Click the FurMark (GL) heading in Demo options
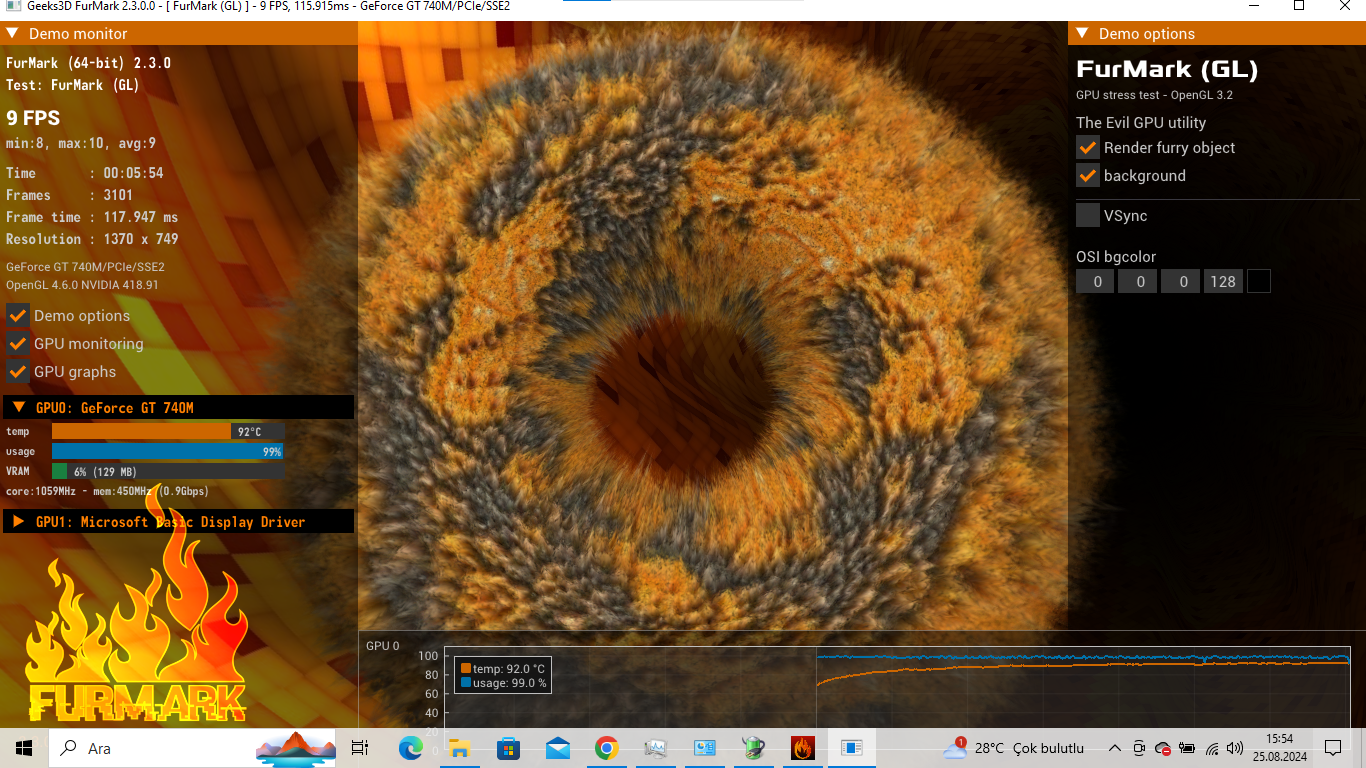 (1167, 69)
